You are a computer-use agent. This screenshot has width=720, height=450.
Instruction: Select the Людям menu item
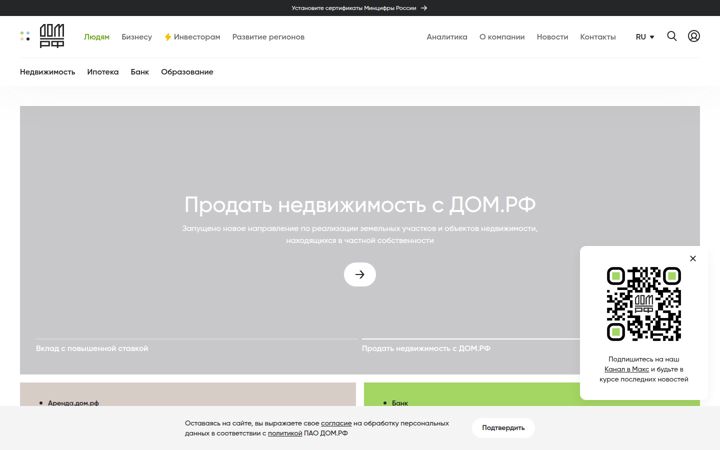(x=96, y=37)
